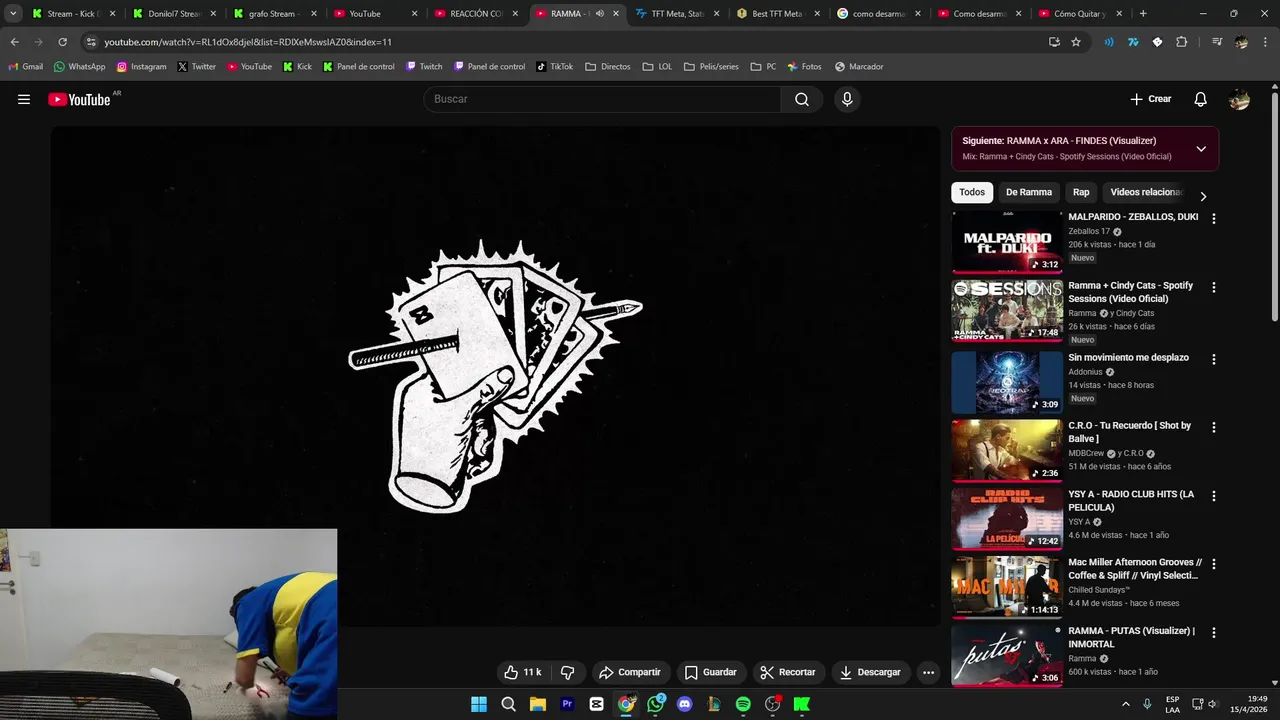Image resolution: width=1280 pixels, height=720 pixels.
Task: Open the YouTube hamburger guide menu
Action: click(24, 99)
